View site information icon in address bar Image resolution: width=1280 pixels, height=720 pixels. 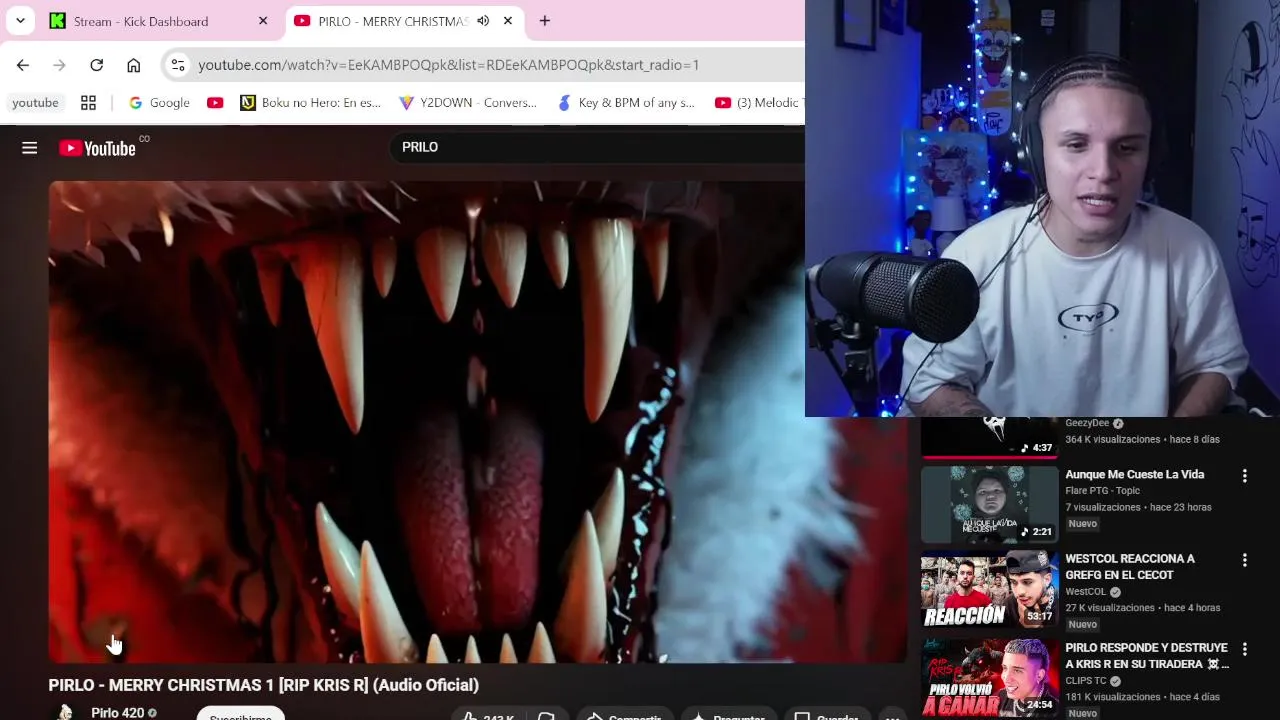177,65
